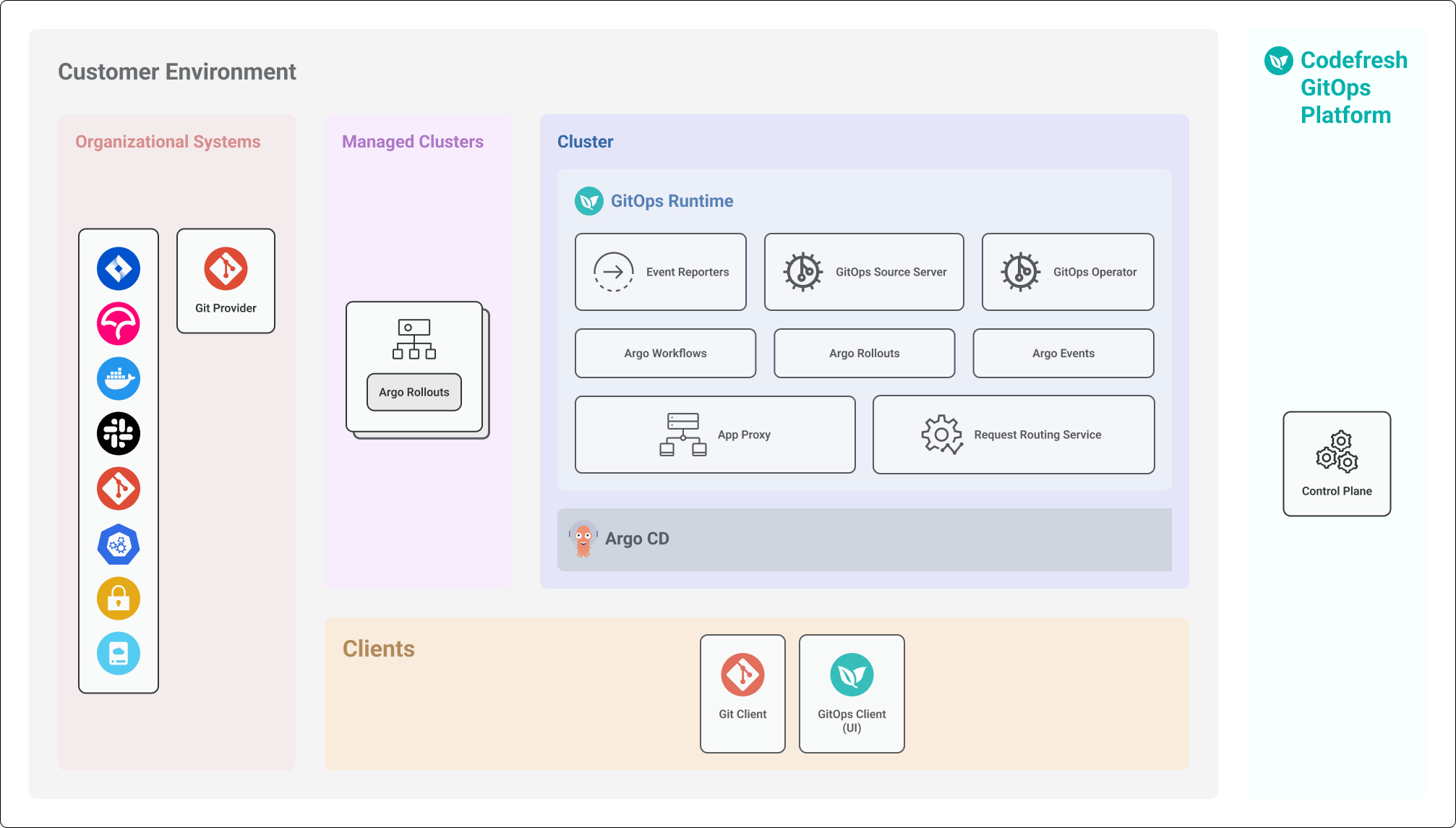
Task: Select Argo Events in the runtime
Action: [x=1063, y=353]
